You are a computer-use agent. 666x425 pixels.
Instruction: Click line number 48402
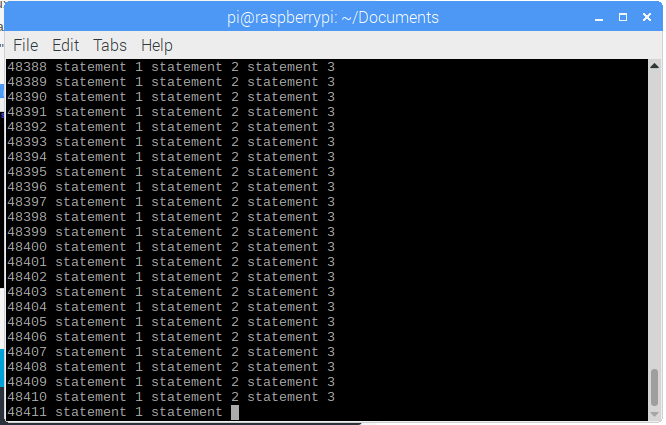27,277
